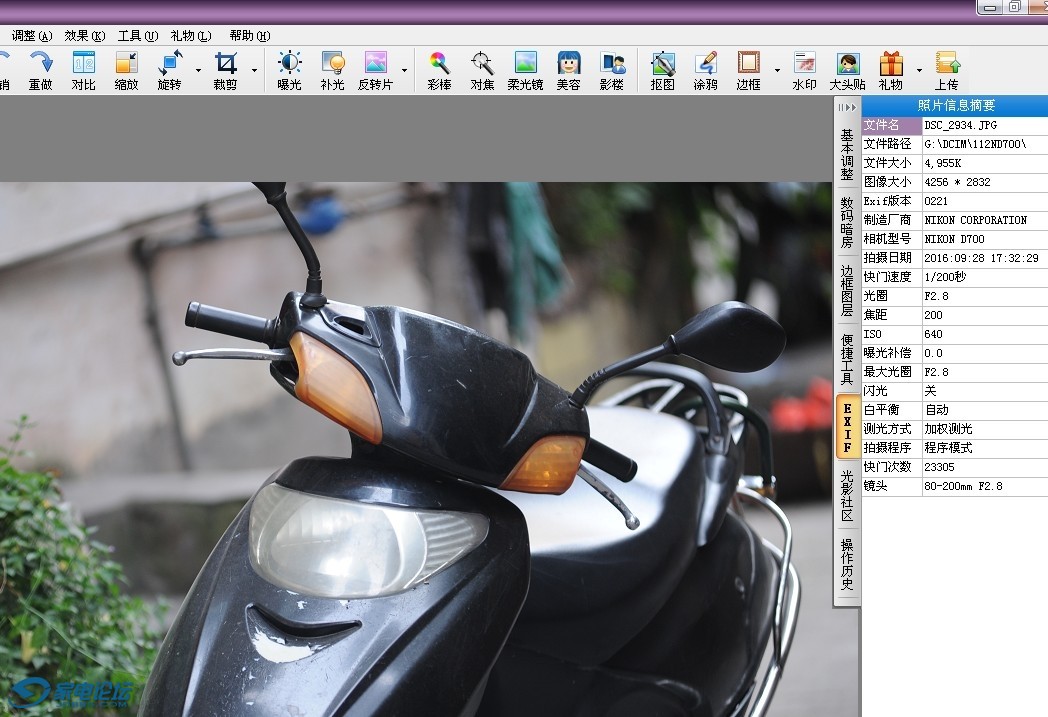Screen dimensions: 1048x717
Task: Collapse the right side panel arrow
Action: [847, 107]
